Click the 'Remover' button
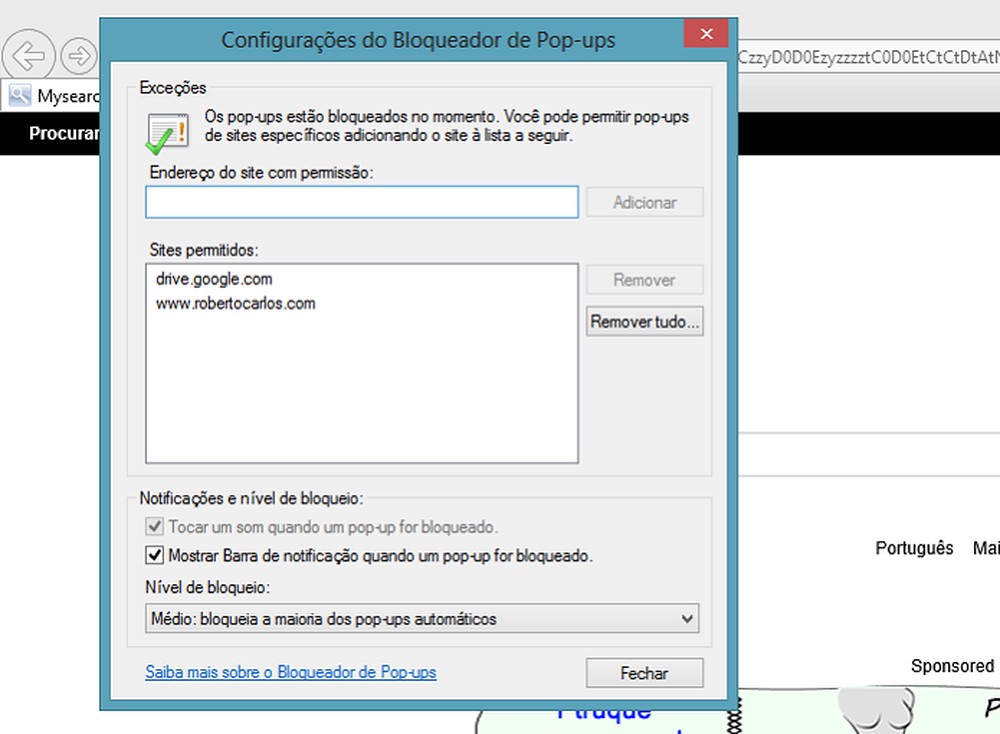 tap(644, 280)
